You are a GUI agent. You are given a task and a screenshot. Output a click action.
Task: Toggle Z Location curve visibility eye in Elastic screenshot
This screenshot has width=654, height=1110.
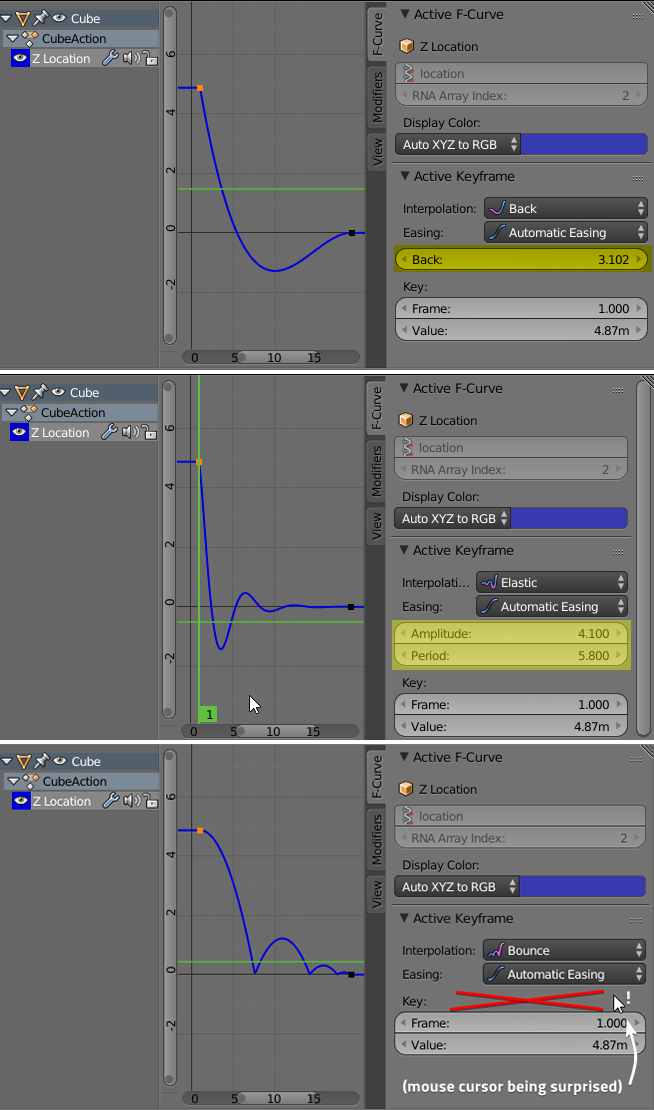(x=19, y=433)
